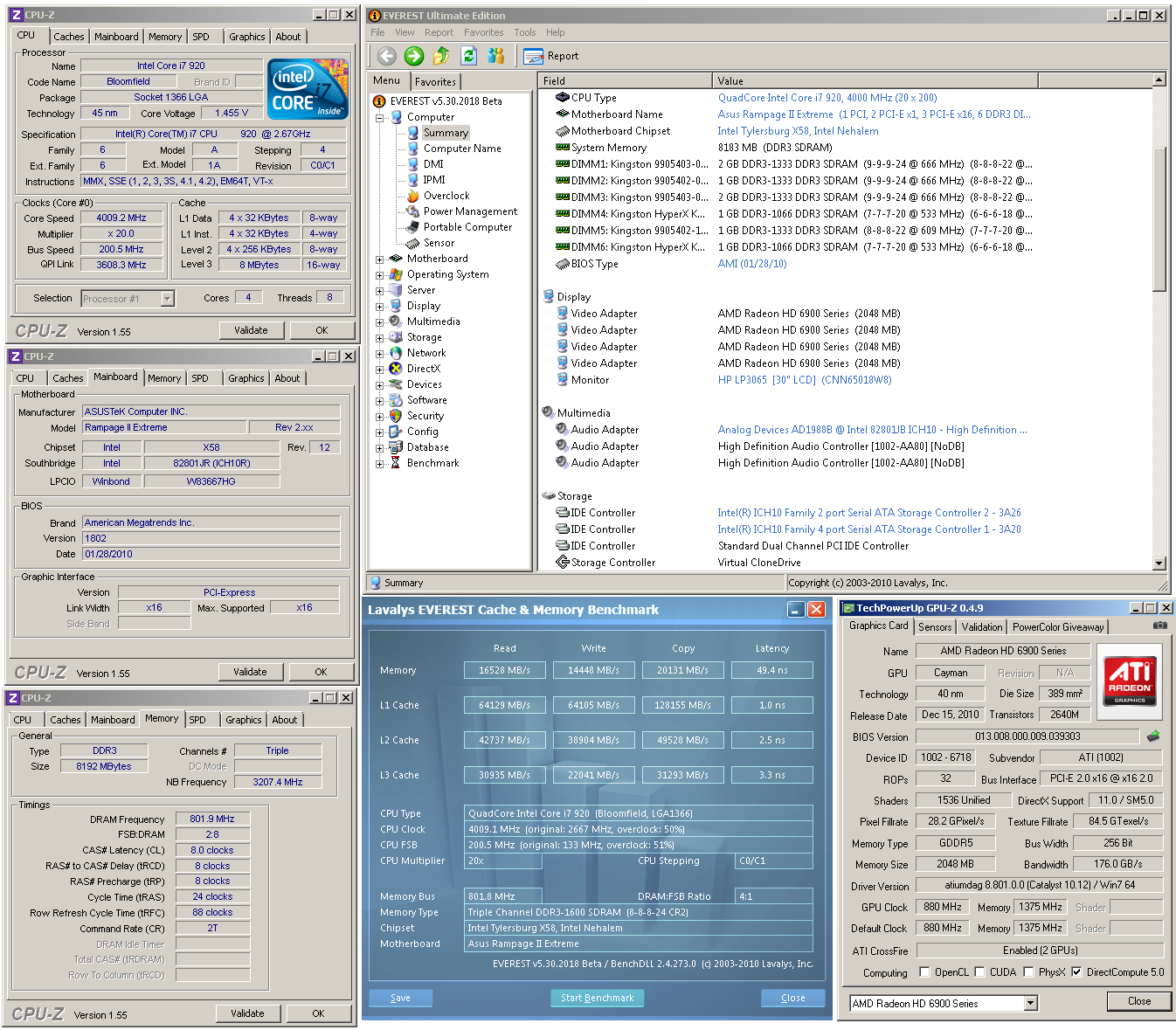Click Start Benchmark button
This screenshot has width=1176, height=1030.
(598, 998)
